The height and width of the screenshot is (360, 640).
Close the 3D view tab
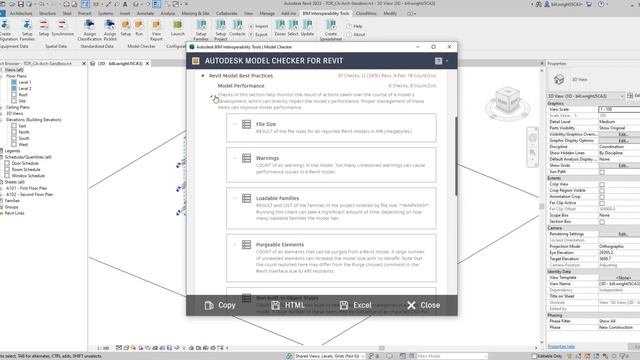(x=147, y=64)
